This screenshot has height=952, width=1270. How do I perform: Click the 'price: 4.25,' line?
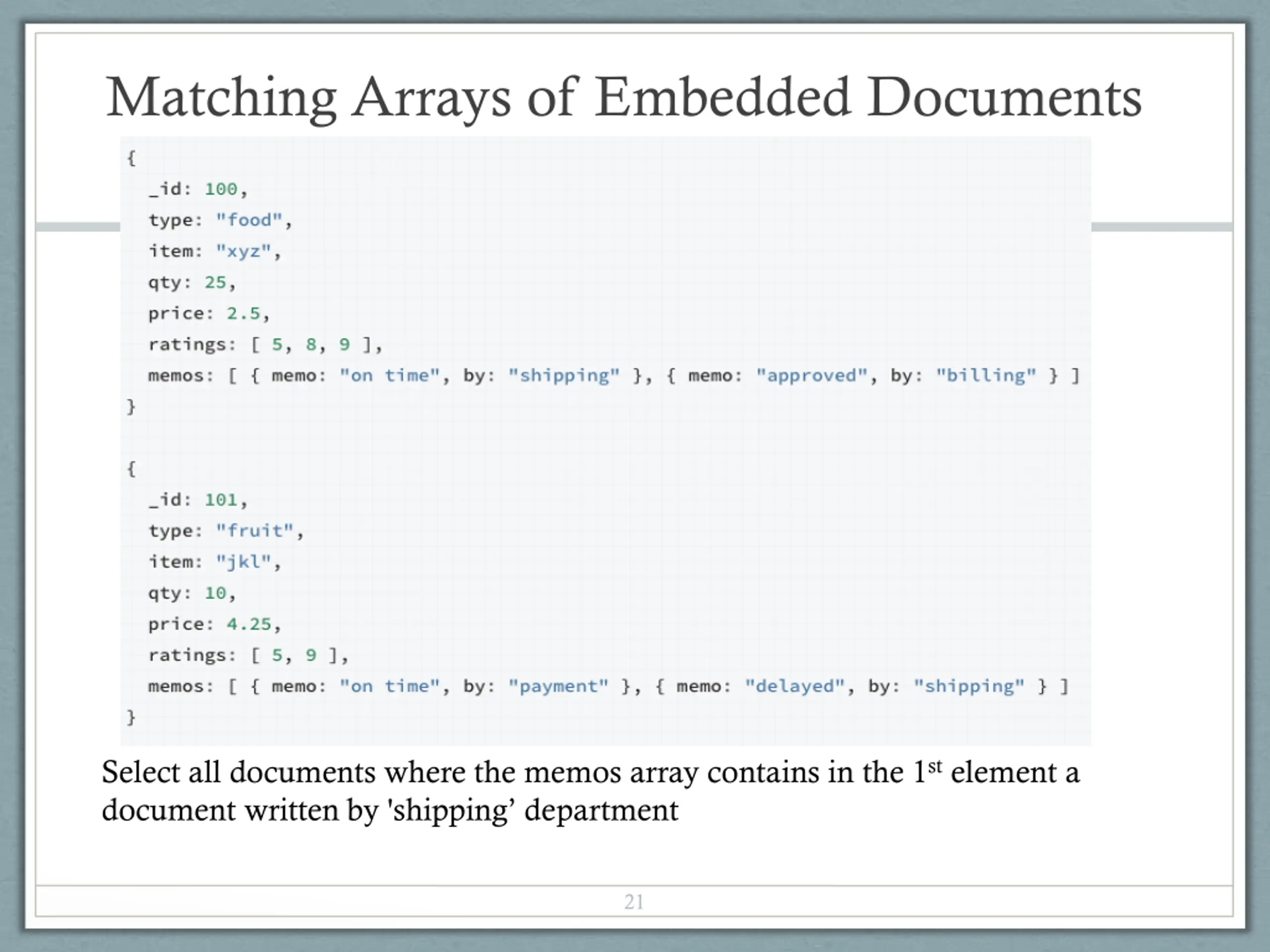[214, 624]
